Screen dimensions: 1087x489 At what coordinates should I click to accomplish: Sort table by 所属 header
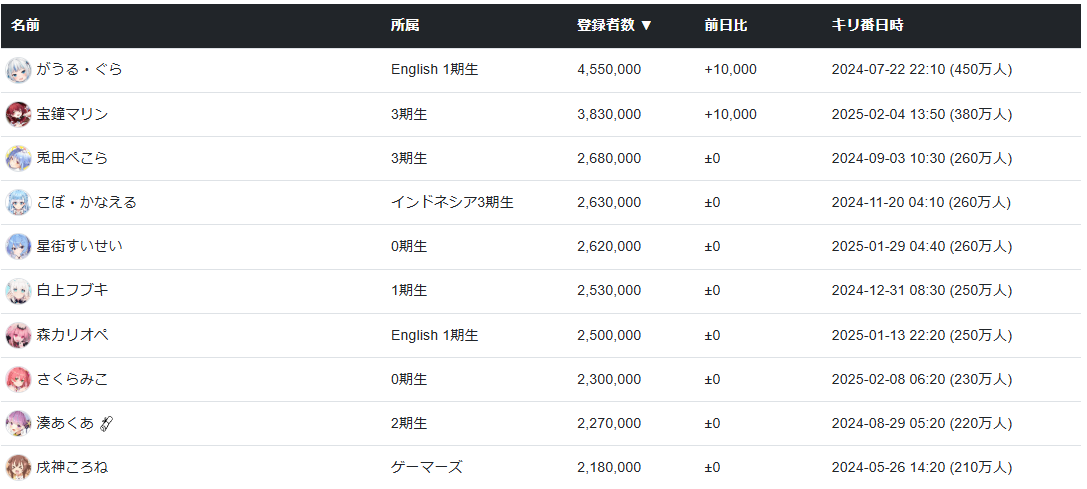405,25
